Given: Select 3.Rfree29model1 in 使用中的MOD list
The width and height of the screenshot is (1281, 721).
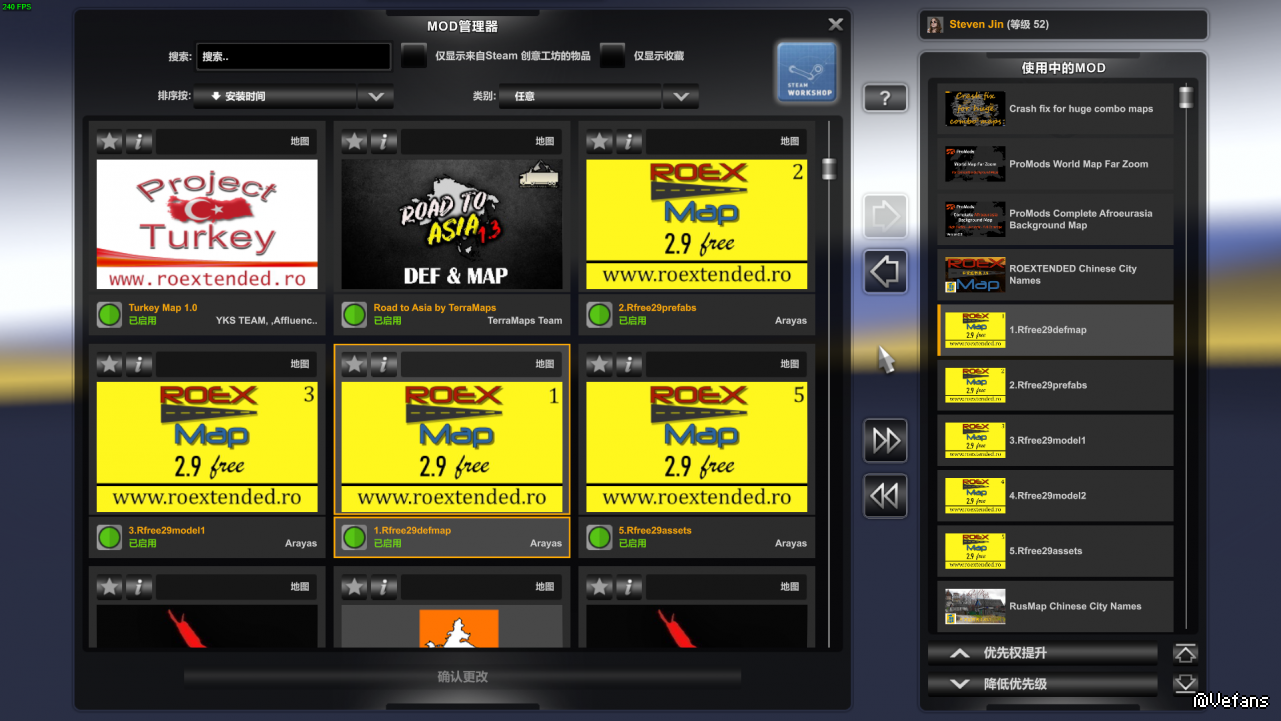Looking at the screenshot, I should 1055,440.
